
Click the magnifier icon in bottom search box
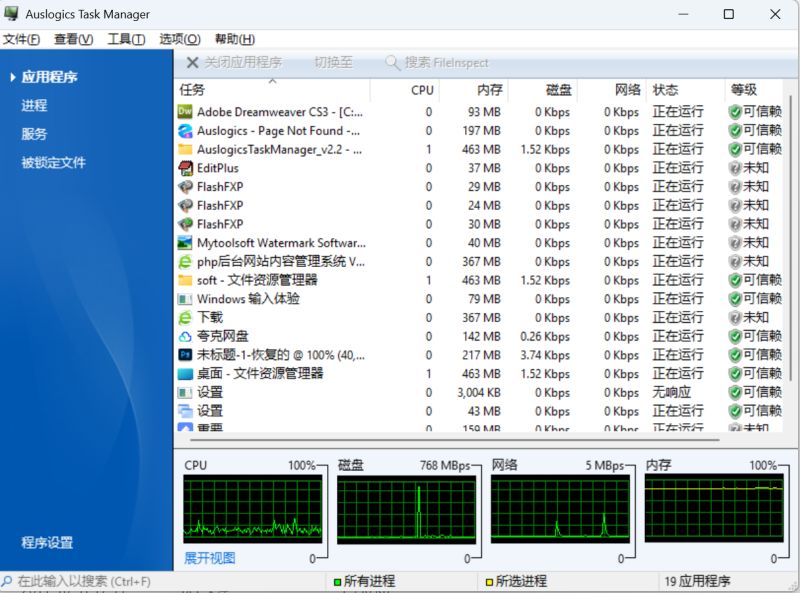(7, 581)
